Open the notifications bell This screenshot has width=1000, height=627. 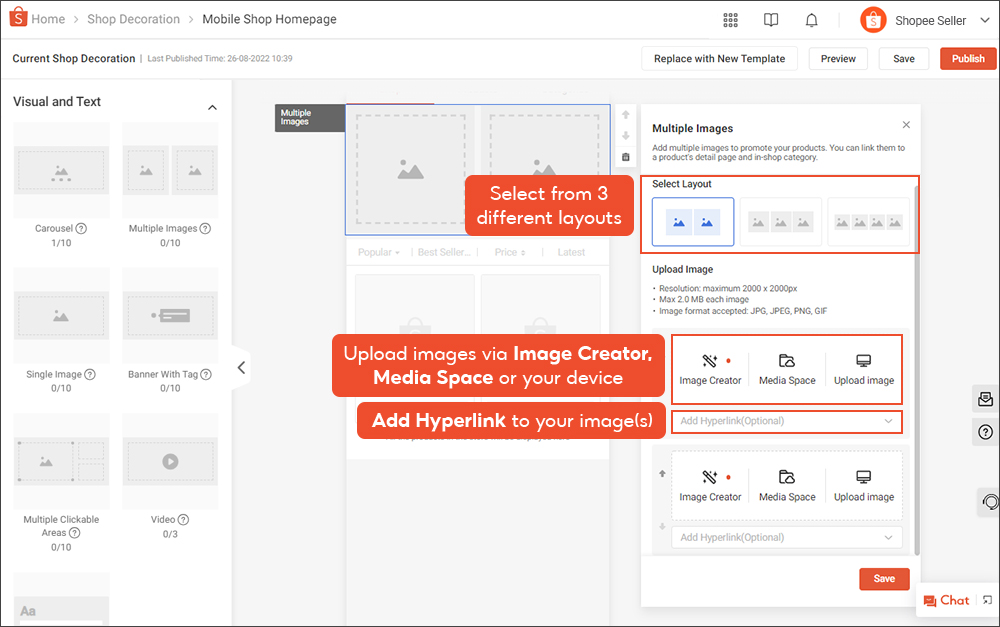click(812, 20)
